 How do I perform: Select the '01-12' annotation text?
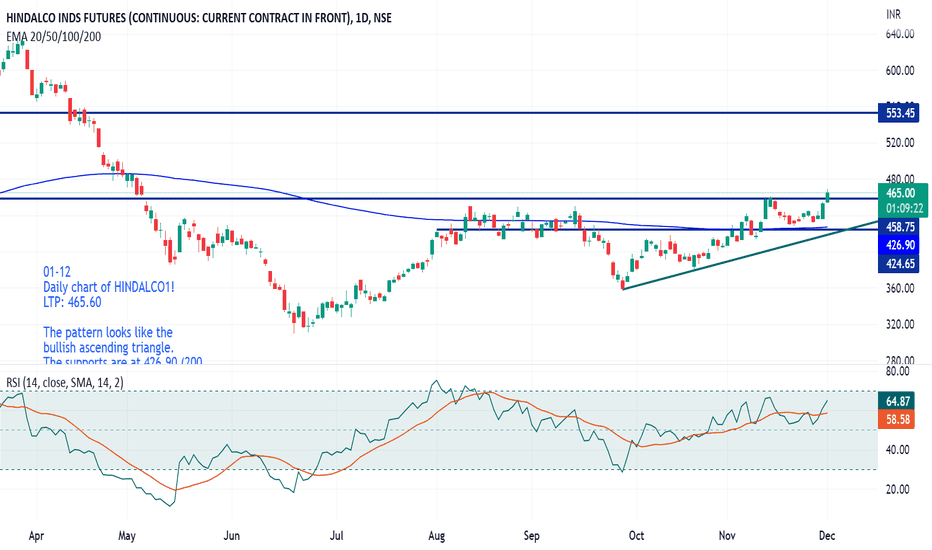tap(56, 272)
